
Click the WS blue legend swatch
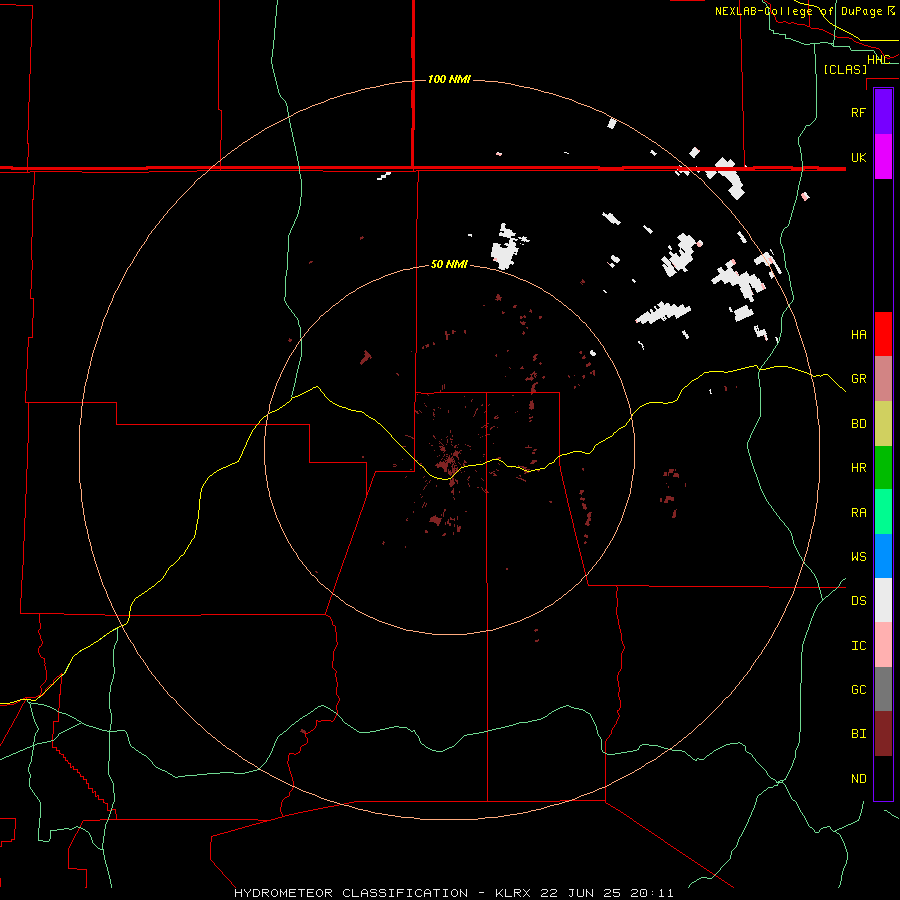(883, 556)
